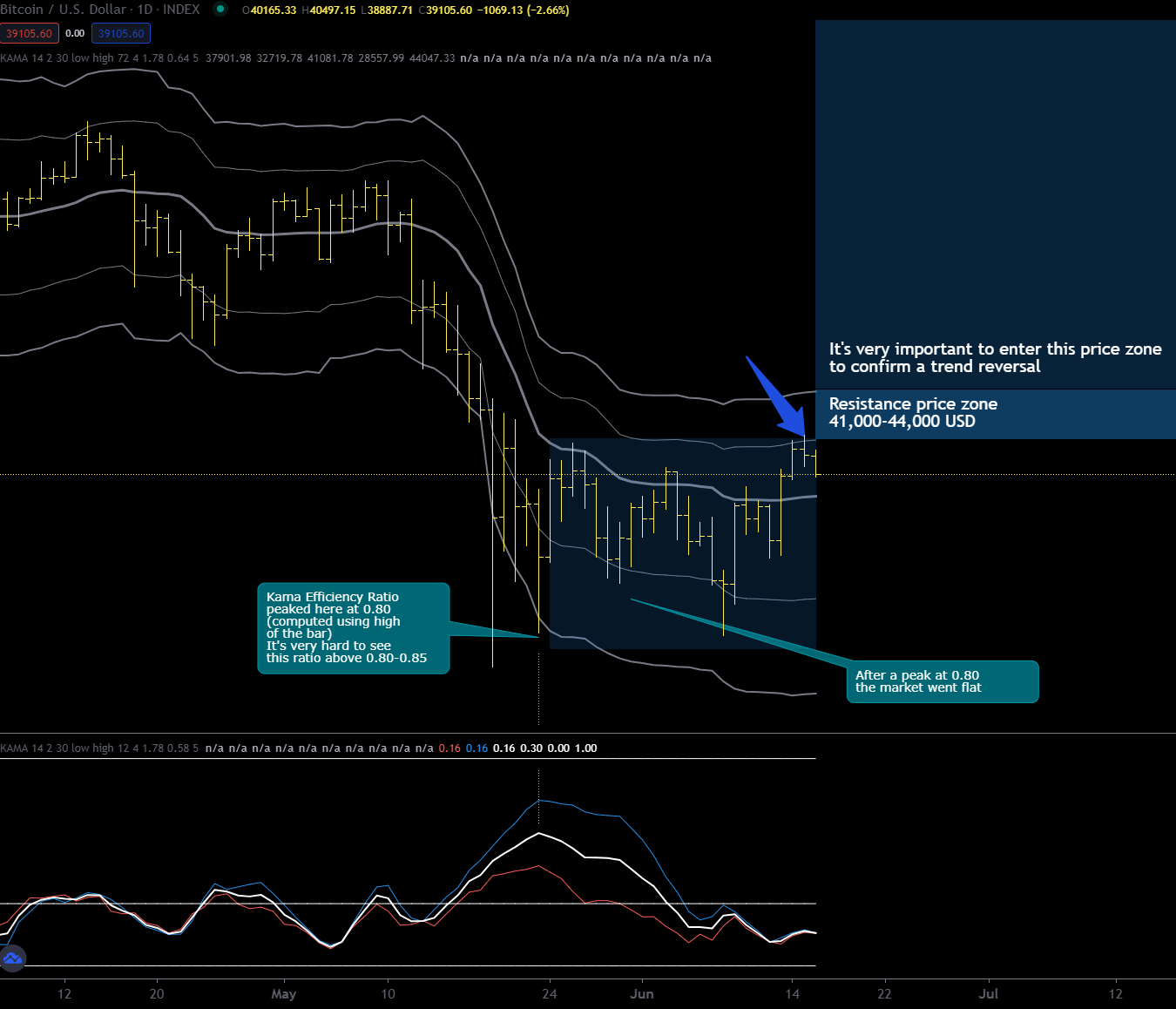This screenshot has width=1176, height=1009.
Task: Click the Jun label on time axis
Action: tap(641, 994)
